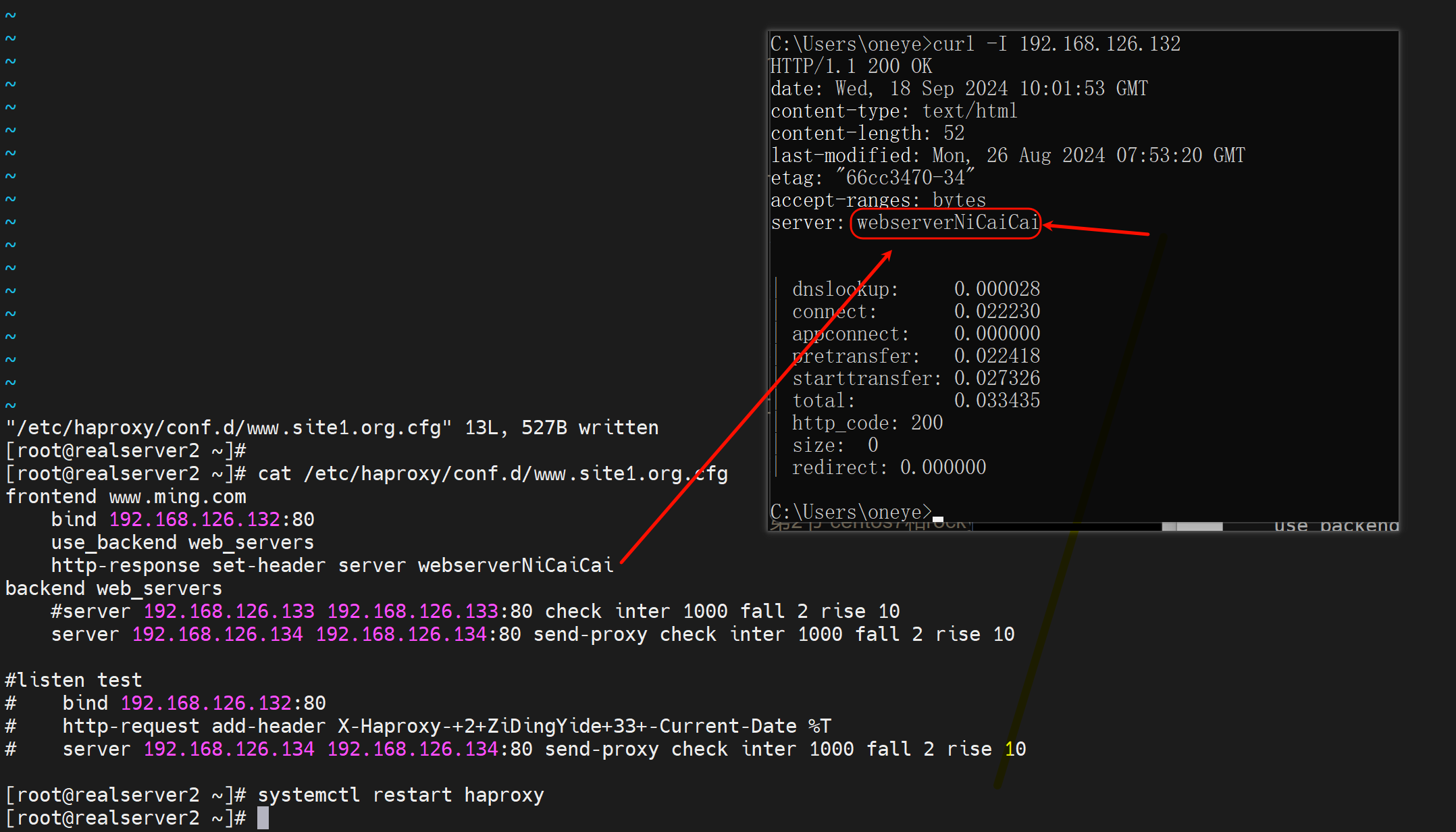Click the horizontal scrollbar thumb under cmd window
Image resolution: width=1456 pixels, height=832 pixels.
click(x=1192, y=526)
